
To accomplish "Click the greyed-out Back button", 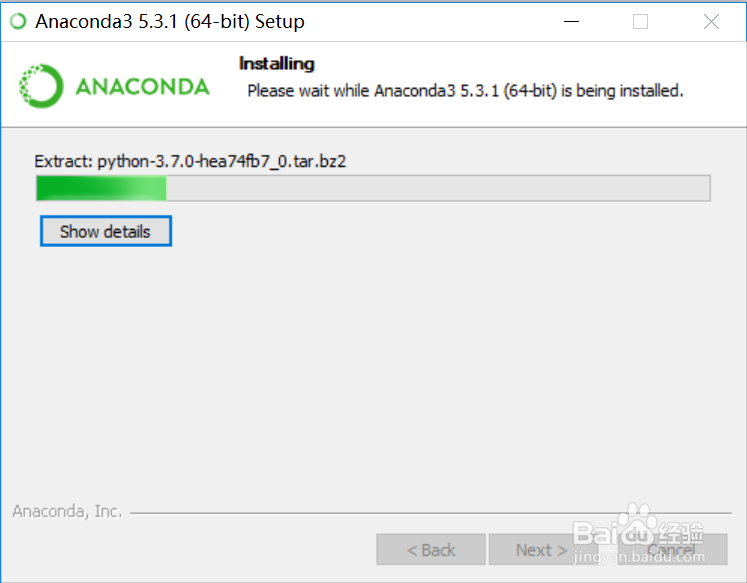I will click(x=431, y=550).
